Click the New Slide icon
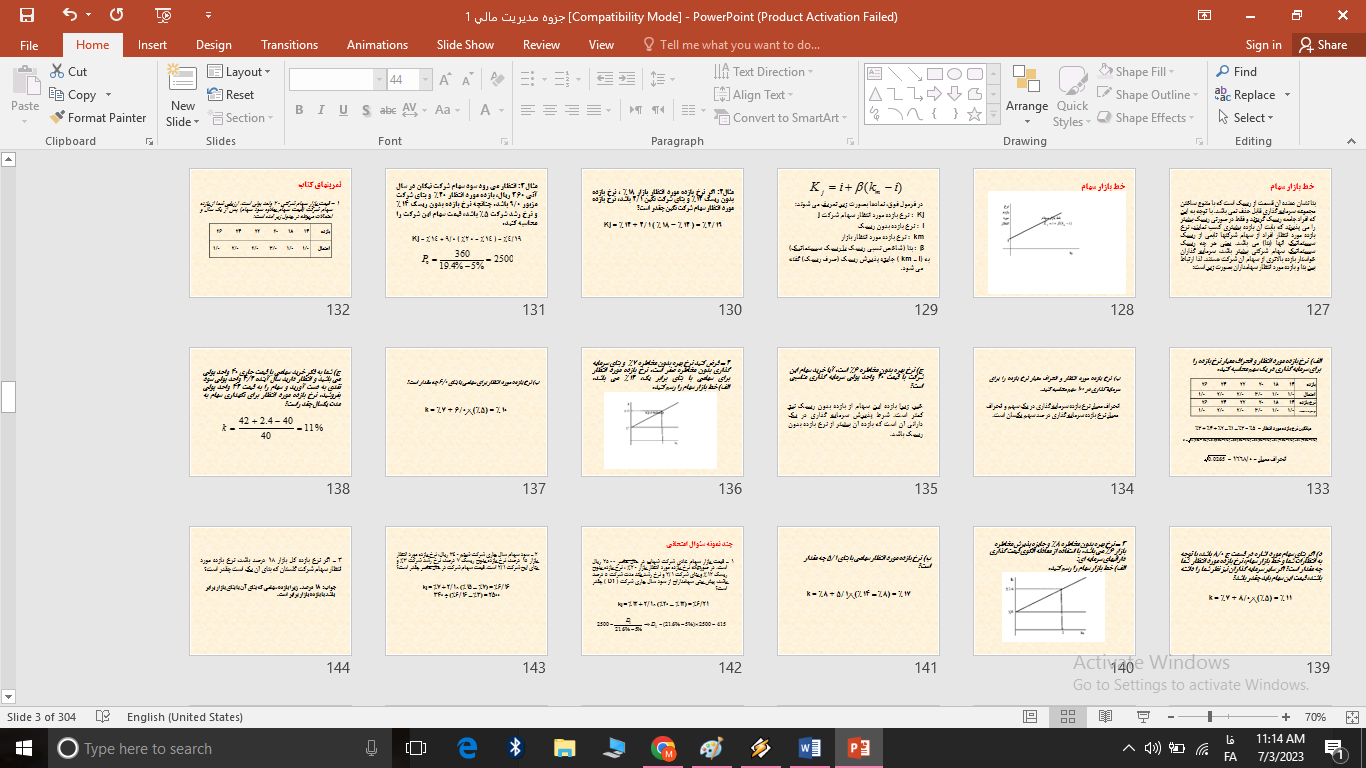Screen dimensions: 1366x768 (182, 83)
